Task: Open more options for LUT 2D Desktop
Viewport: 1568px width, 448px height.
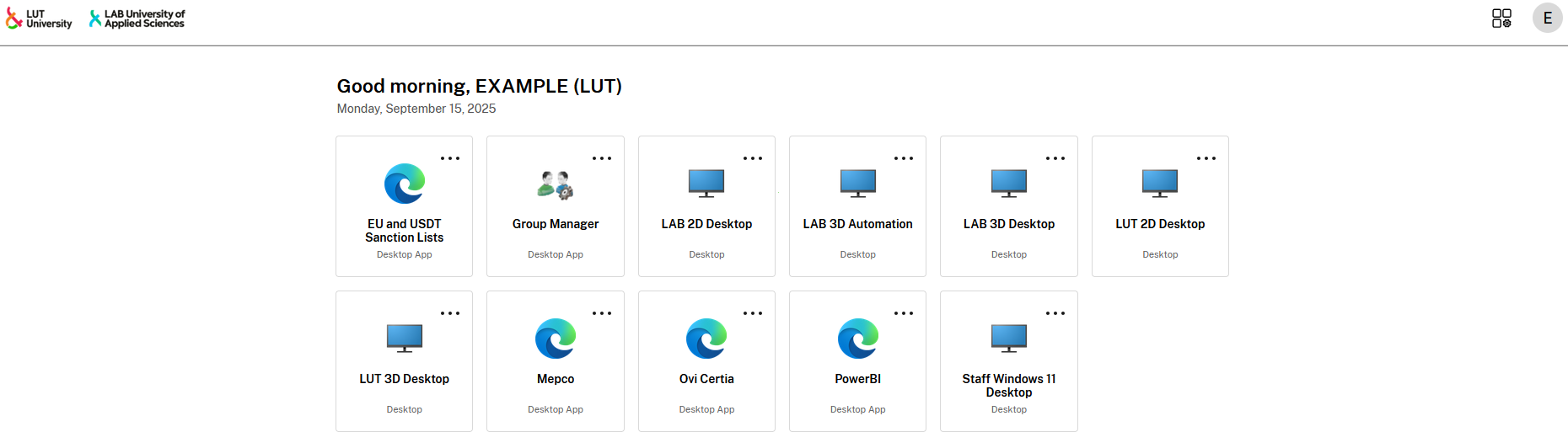Action: point(1206,158)
